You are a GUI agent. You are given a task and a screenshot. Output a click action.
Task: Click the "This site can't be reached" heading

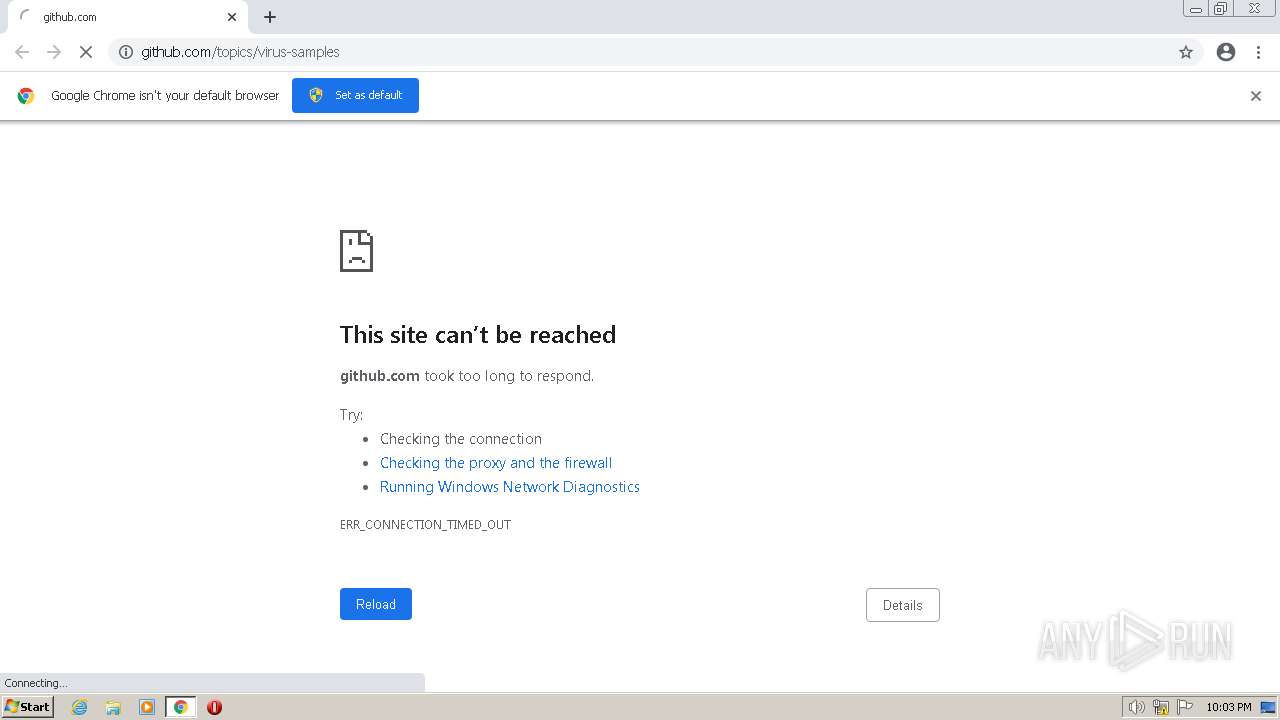tap(478, 334)
